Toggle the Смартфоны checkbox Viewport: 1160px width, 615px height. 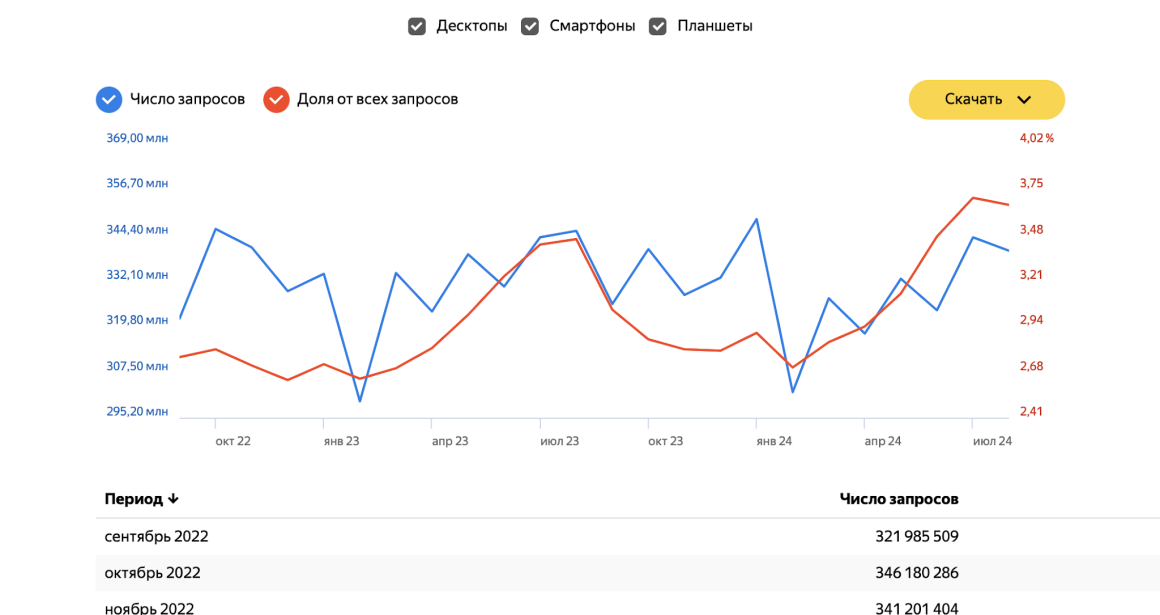click(530, 27)
